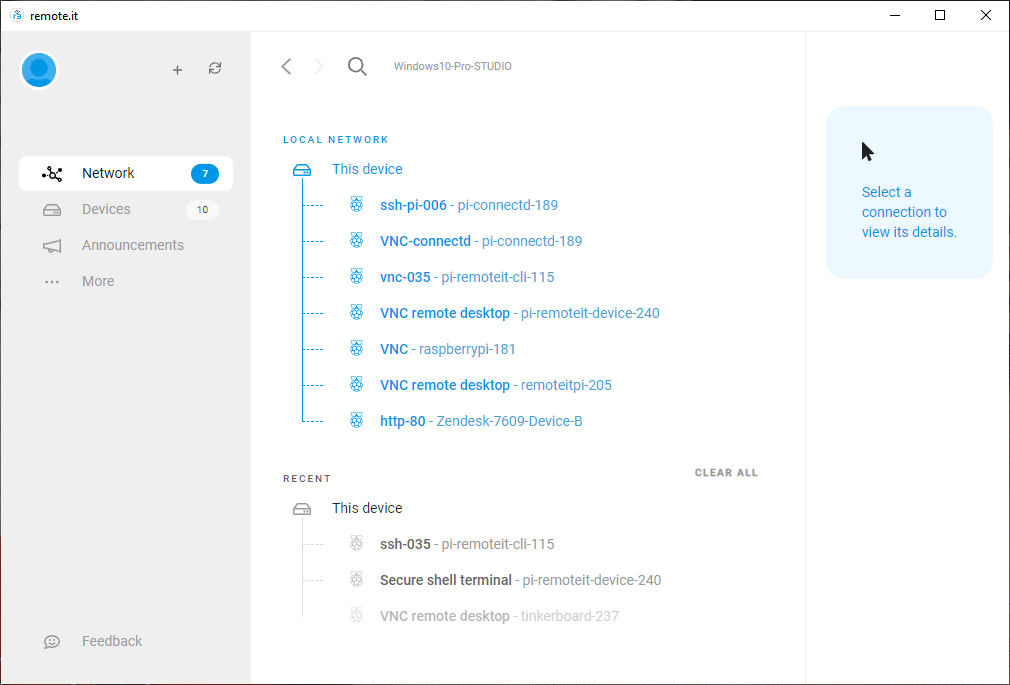The height and width of the screenshot is (685, 1010).
Task: Click the Devices sidebar drive icon
Action: (52, 209)
